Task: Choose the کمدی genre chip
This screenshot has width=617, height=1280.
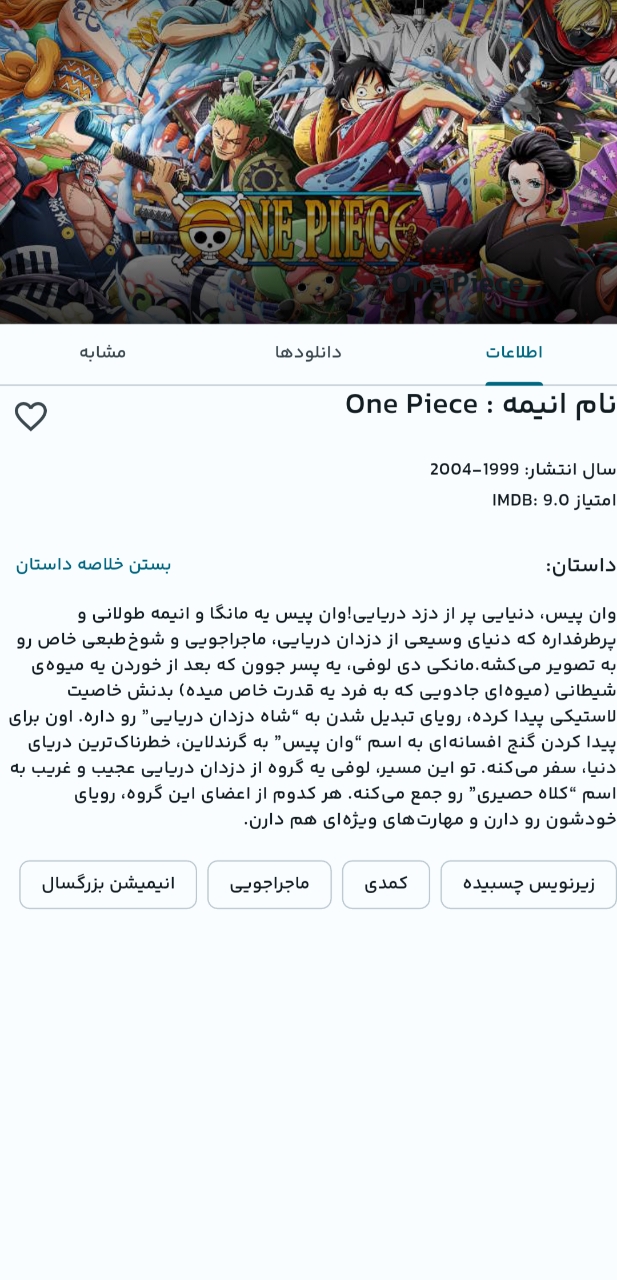Action: [x=386, y=884]
